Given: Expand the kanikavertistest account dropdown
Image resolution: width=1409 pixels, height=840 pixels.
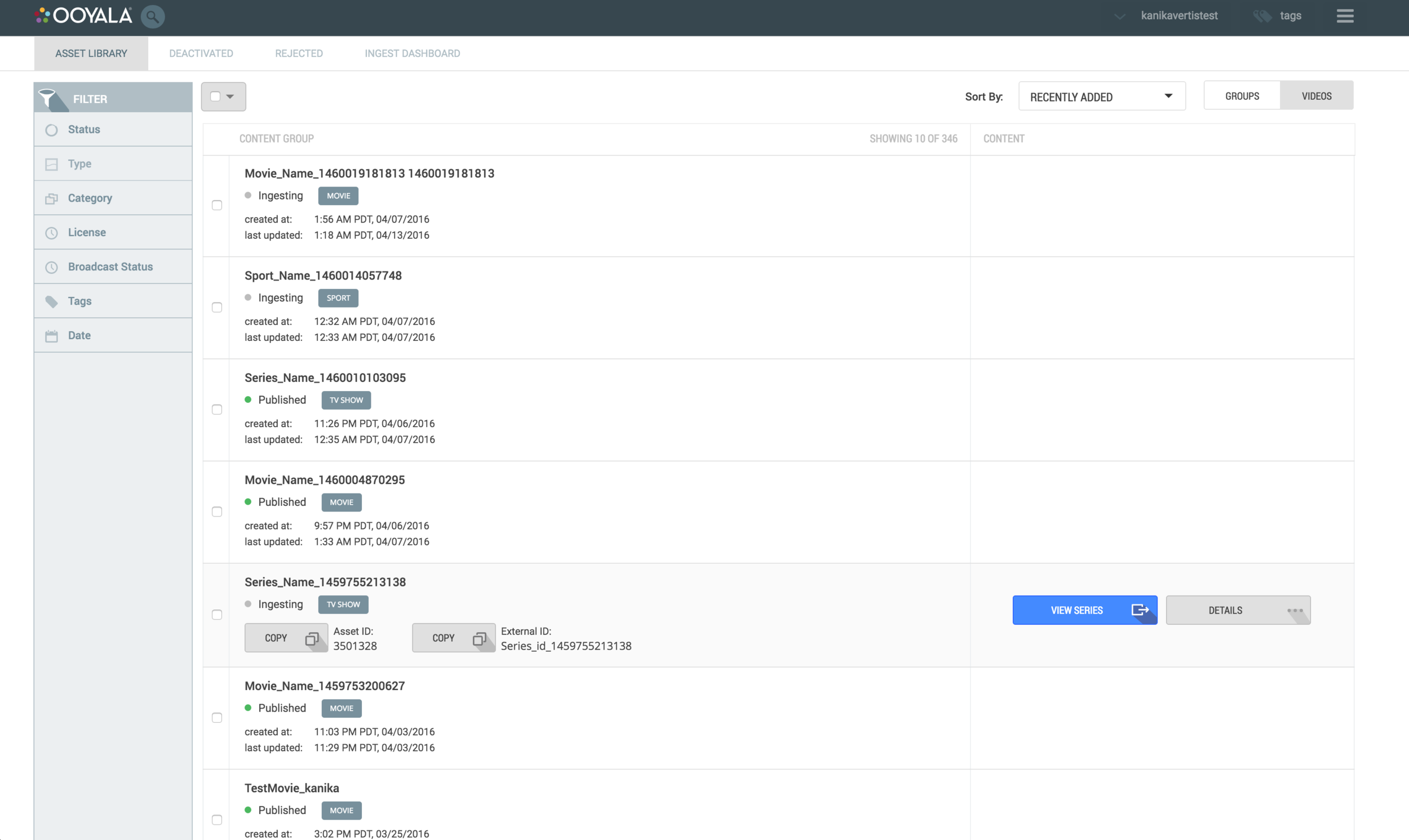Looking at the screenshot, I should [x=1119, y=16].
